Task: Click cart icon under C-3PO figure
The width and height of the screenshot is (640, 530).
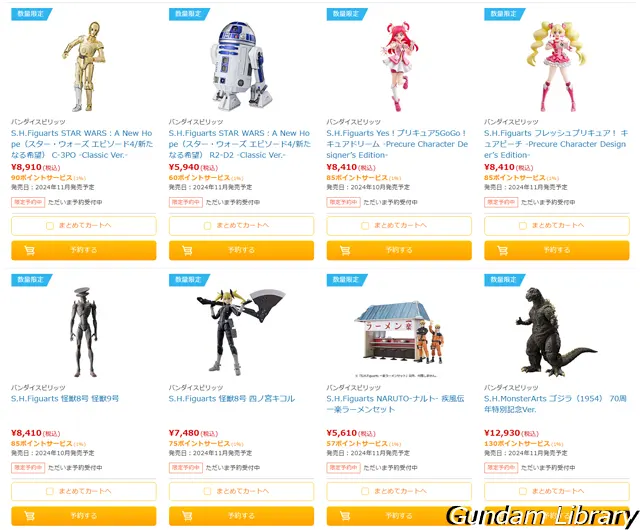Action: click(x=29, y=250)
